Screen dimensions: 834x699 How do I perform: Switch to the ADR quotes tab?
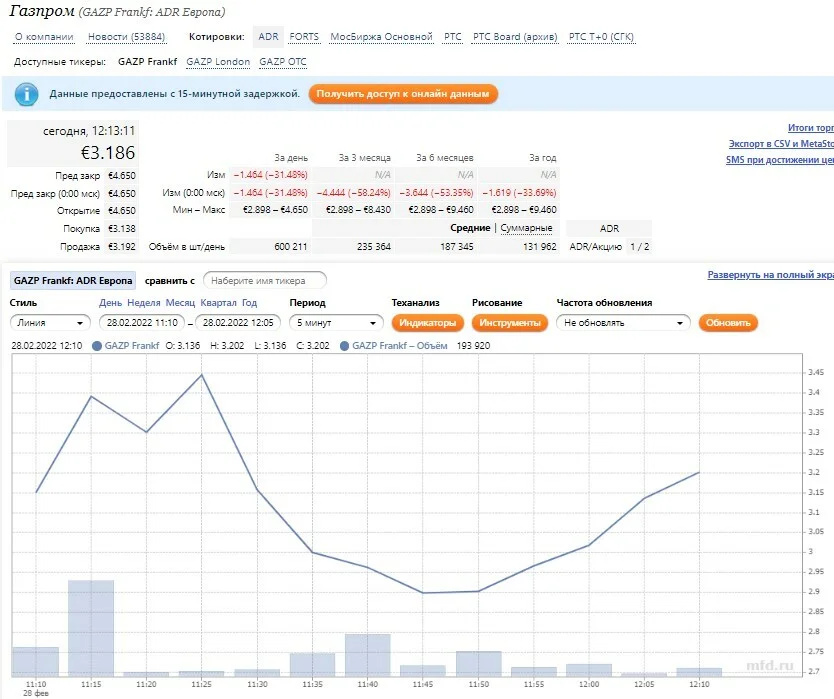[268, 37]
